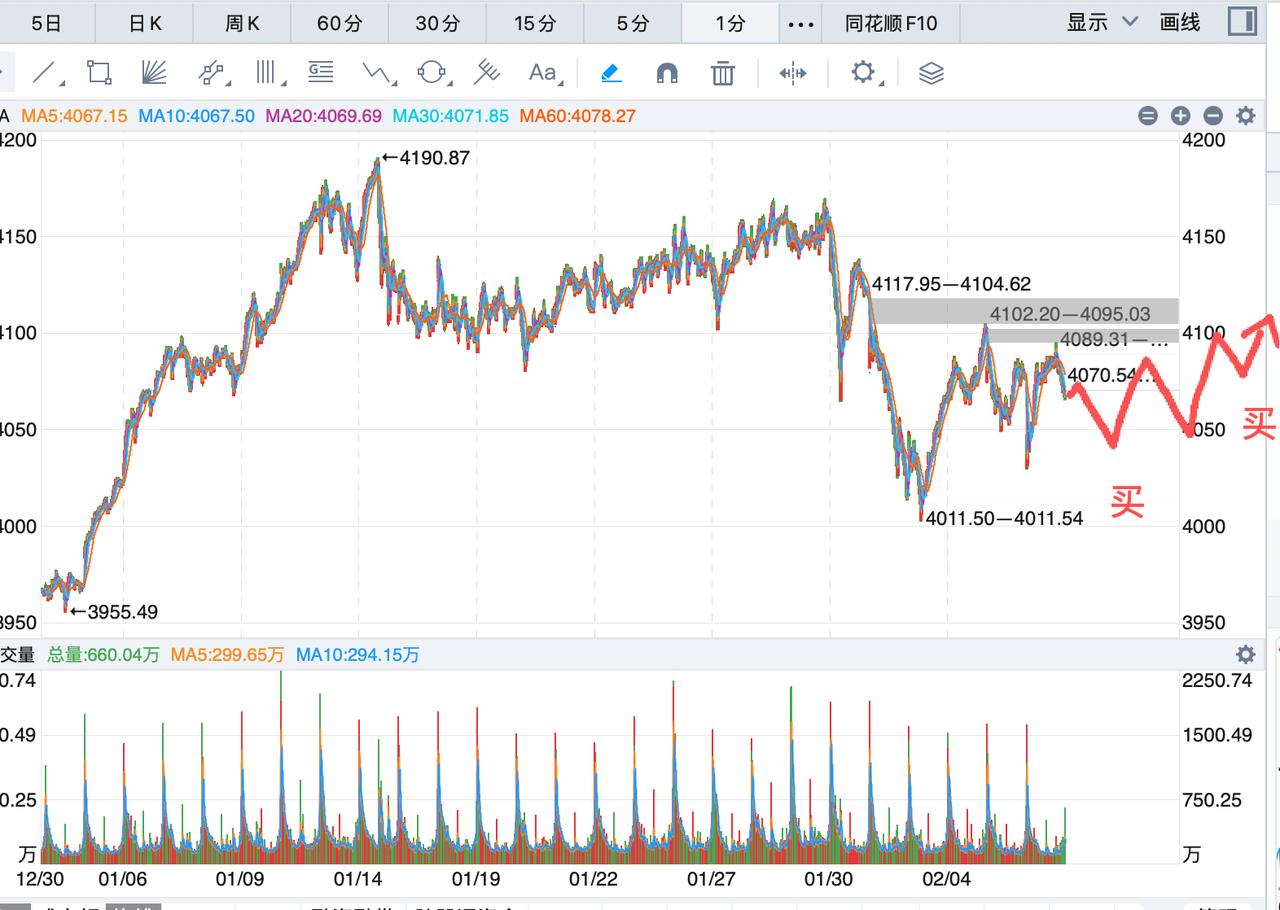The image size is (1280, 910).
Task: Click the 4102.20—4095.03 gap label
Action: click(1070, 315)
